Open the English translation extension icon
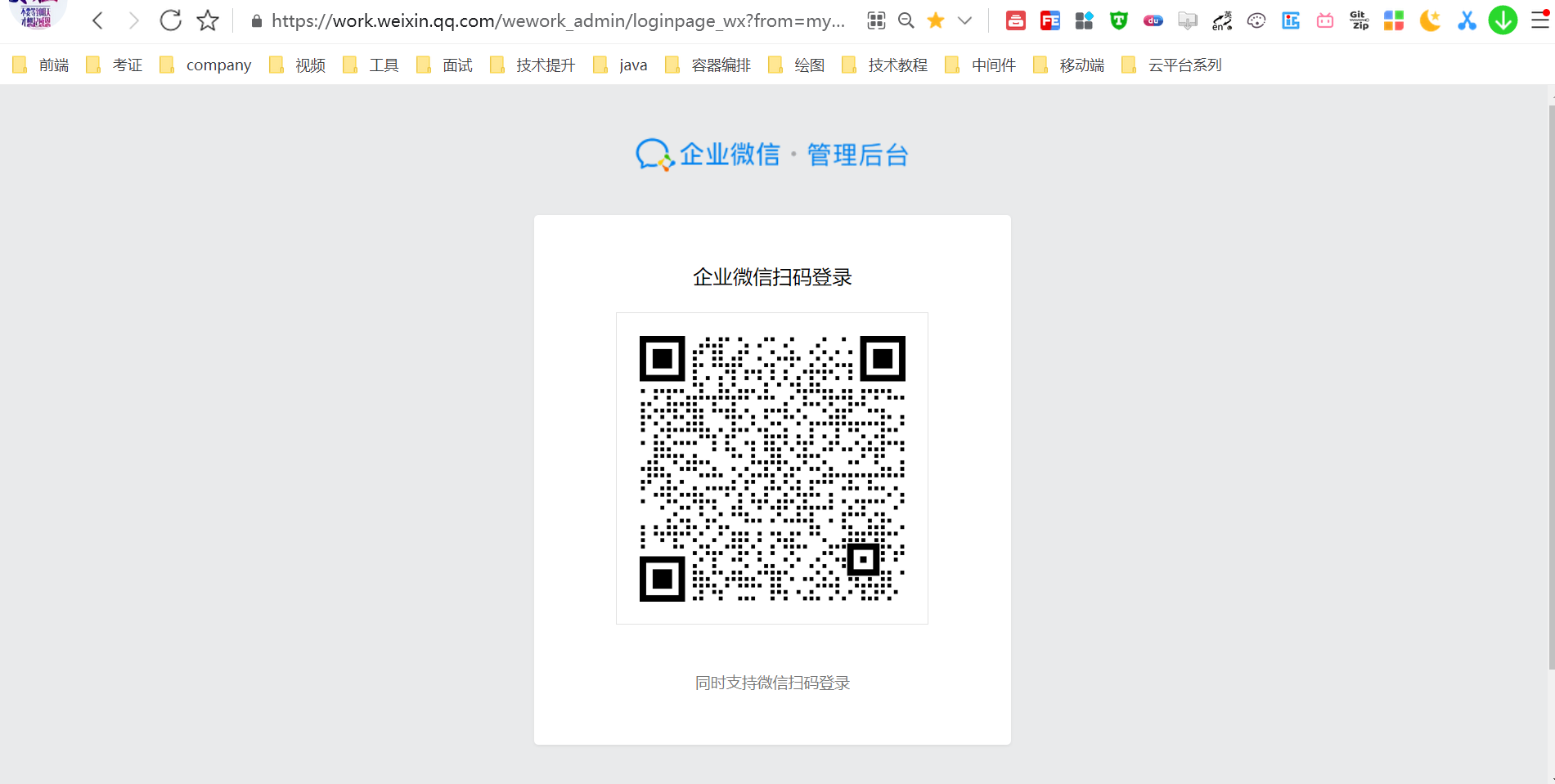This screenshot has width=1555, height=784. [1221, 20]
